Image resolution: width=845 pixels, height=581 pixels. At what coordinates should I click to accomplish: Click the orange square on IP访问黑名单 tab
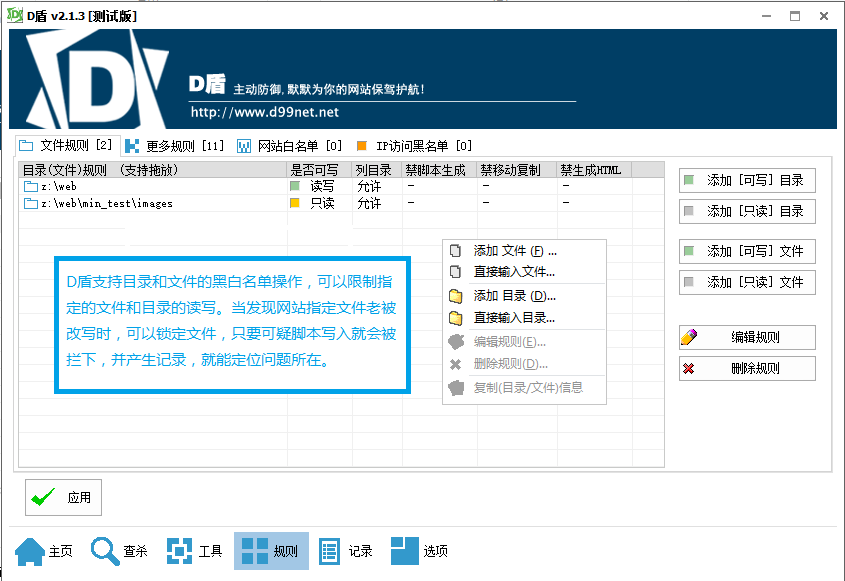pos(362,146)
